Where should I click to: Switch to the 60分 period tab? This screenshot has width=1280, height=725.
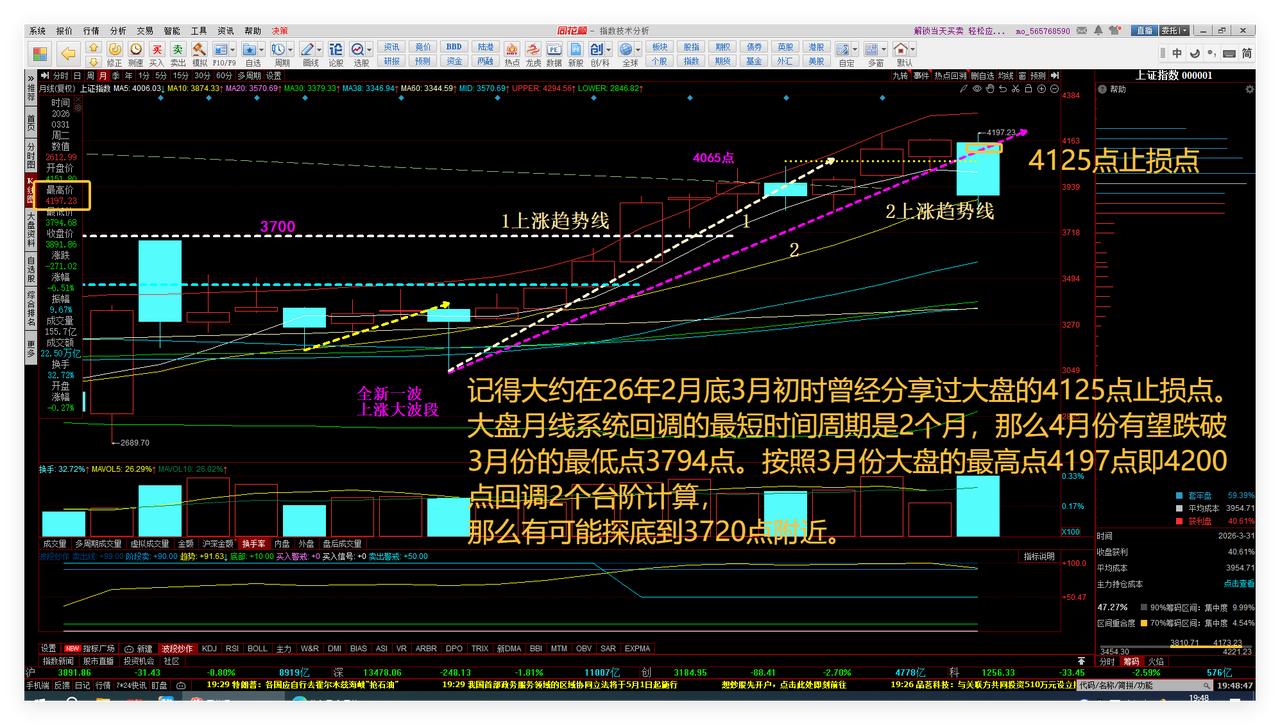(224, 76)
